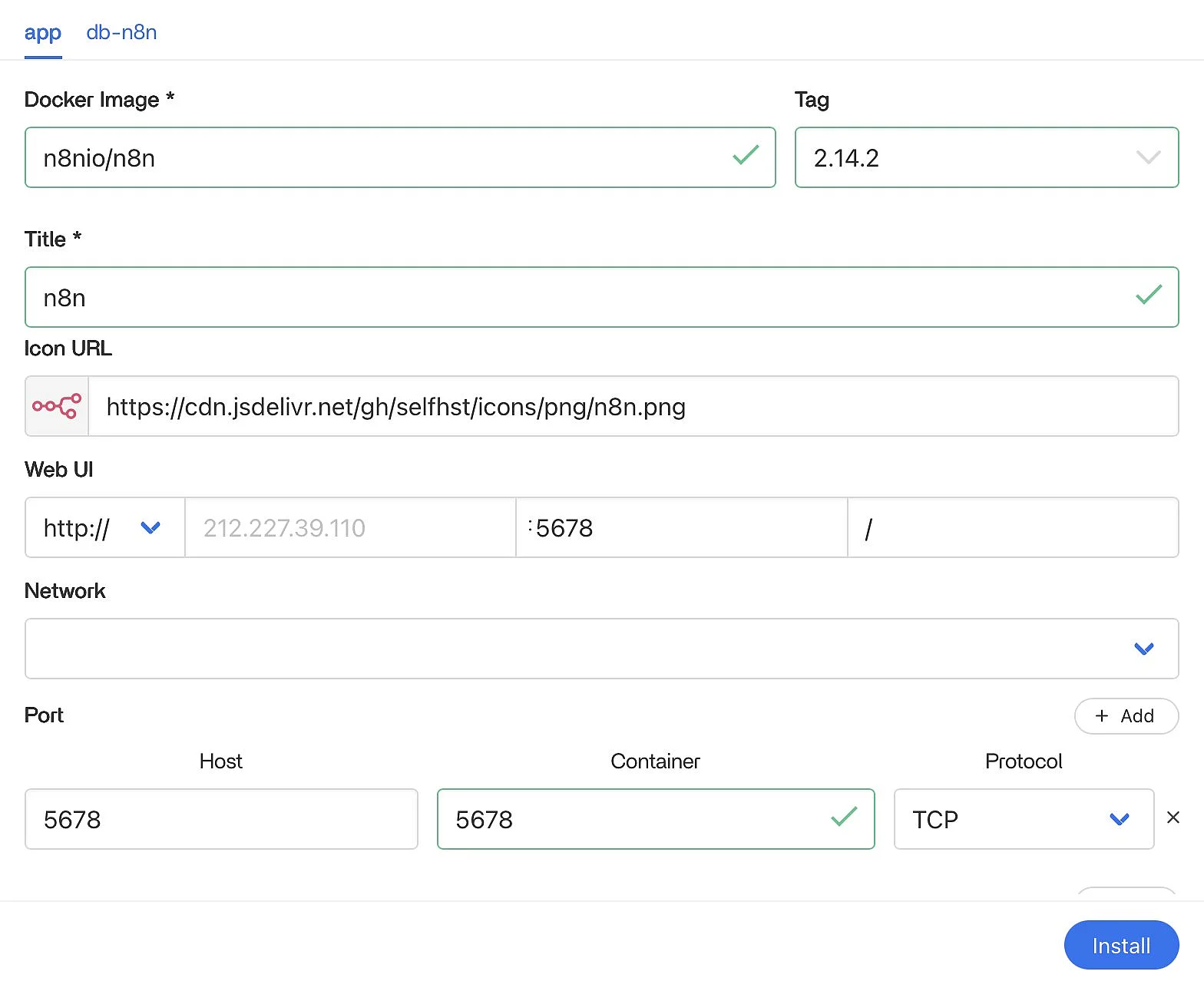Viewport: 1204px width, 1004px height.
Task: Open the http:// protocol dropdown
Action: [105, 527]
